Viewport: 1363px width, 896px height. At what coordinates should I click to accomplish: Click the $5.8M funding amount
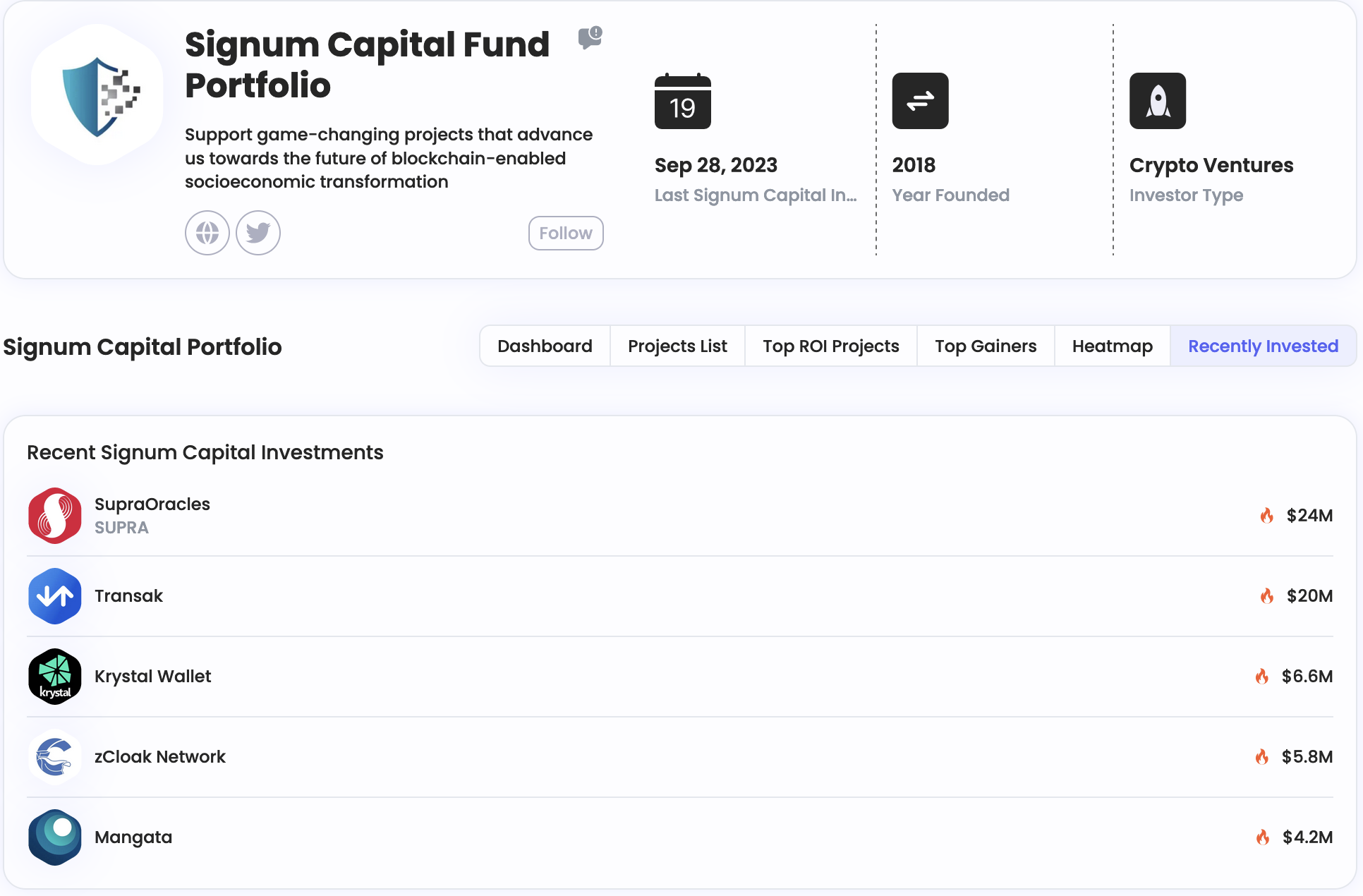click(x=1307, y=757)
